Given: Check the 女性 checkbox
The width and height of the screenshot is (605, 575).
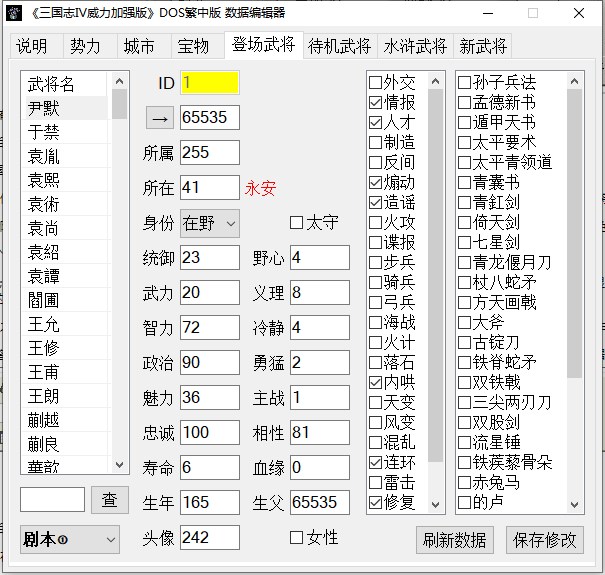Looking at the screenshot, I should coord(296,538).
